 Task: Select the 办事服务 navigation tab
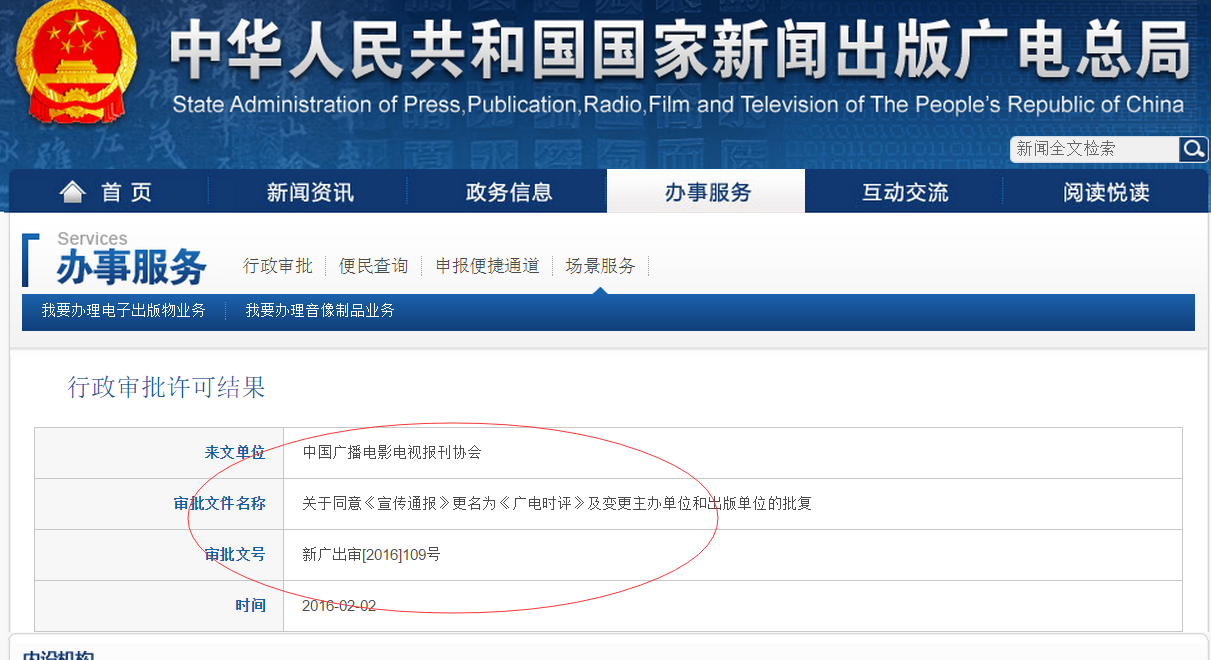pyautogui.click(x=706, y=191)
